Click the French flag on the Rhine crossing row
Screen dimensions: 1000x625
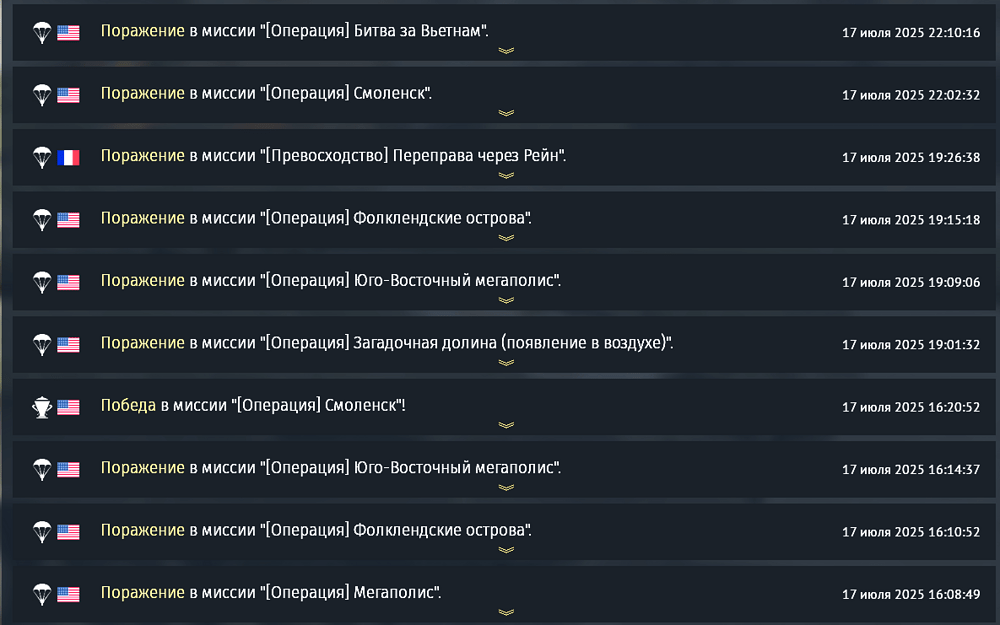68,157
